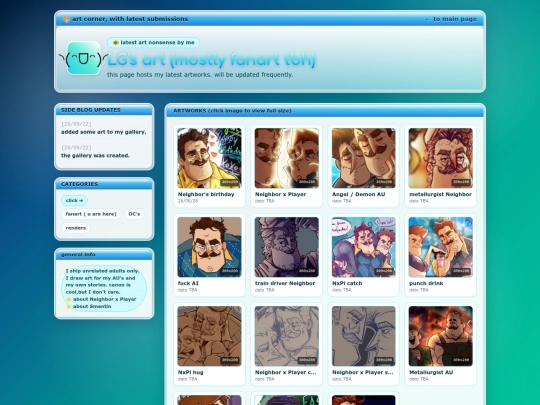The width and height of the screenshot is (540, 405).
Task: Click the 'metallurgist Neighbor' caption text
Action: [x=440, y=194]
